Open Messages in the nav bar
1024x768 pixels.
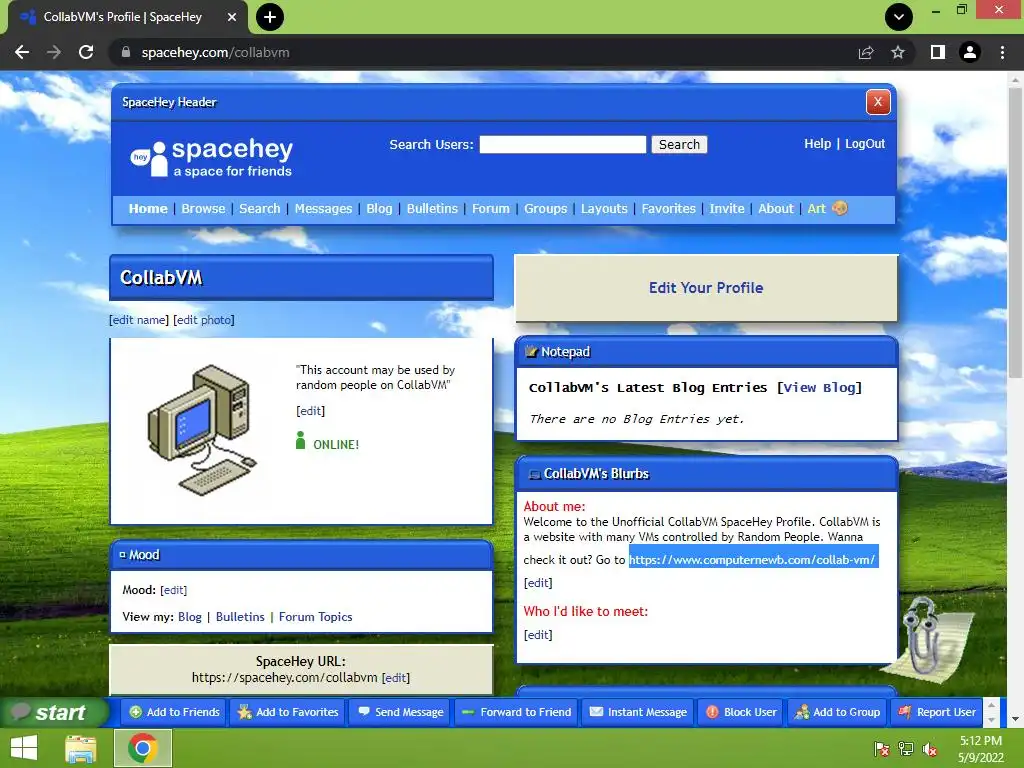point(323,208)
